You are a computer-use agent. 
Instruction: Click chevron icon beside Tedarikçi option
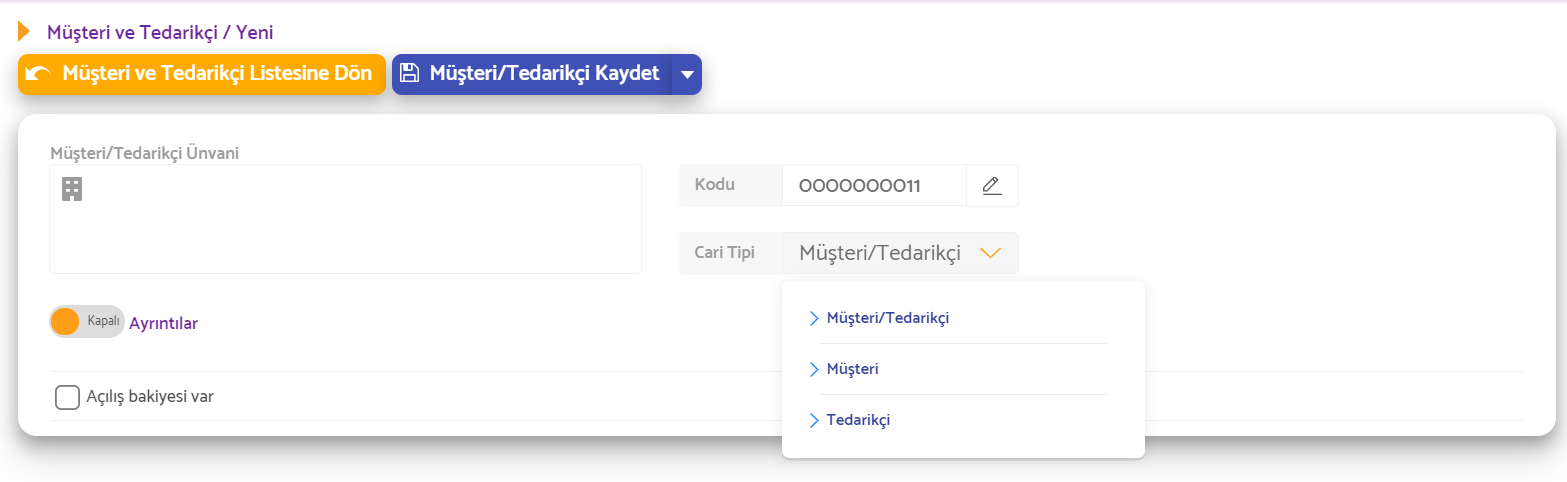[x=814, y=420]
